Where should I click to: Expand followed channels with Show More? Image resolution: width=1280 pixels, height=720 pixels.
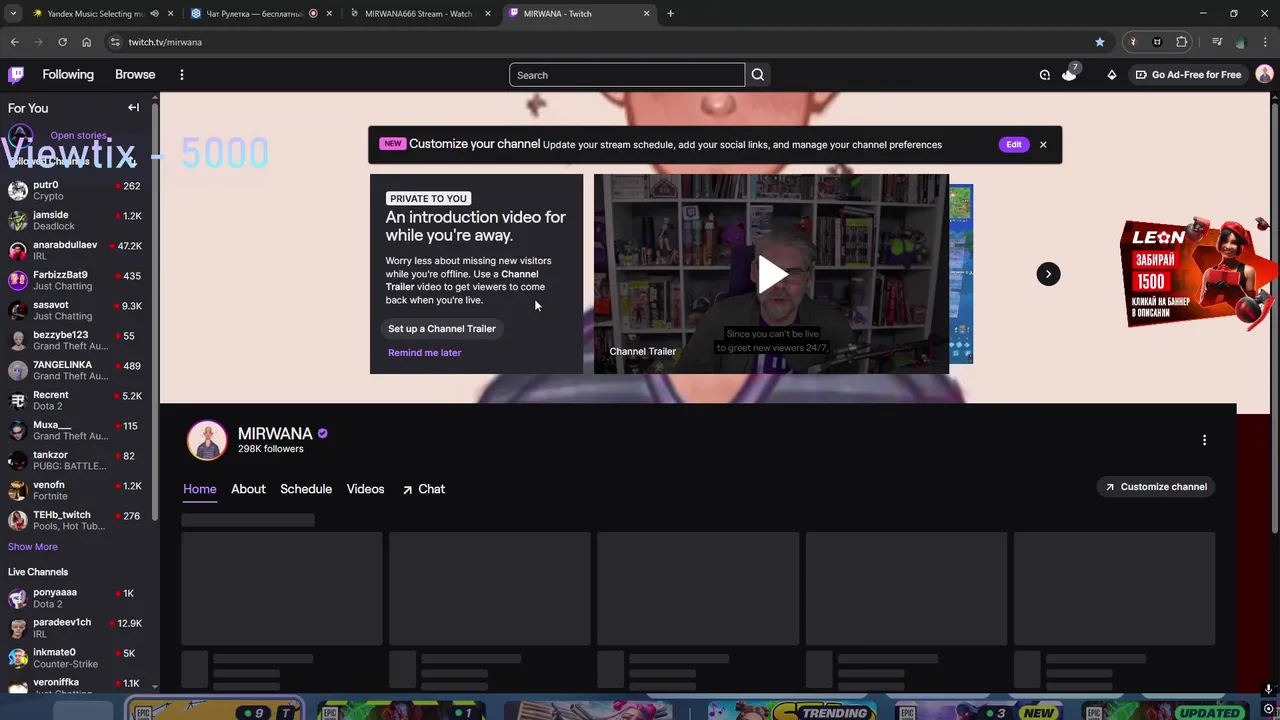pyautogui.click(x=33, y=547)
